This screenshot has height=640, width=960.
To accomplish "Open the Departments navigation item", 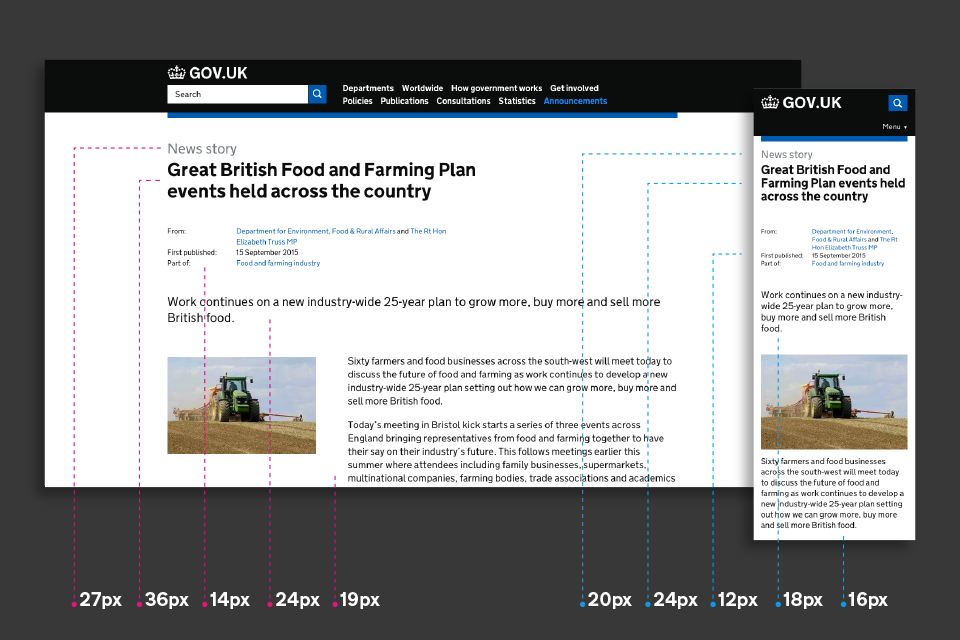I will (368, 88).
